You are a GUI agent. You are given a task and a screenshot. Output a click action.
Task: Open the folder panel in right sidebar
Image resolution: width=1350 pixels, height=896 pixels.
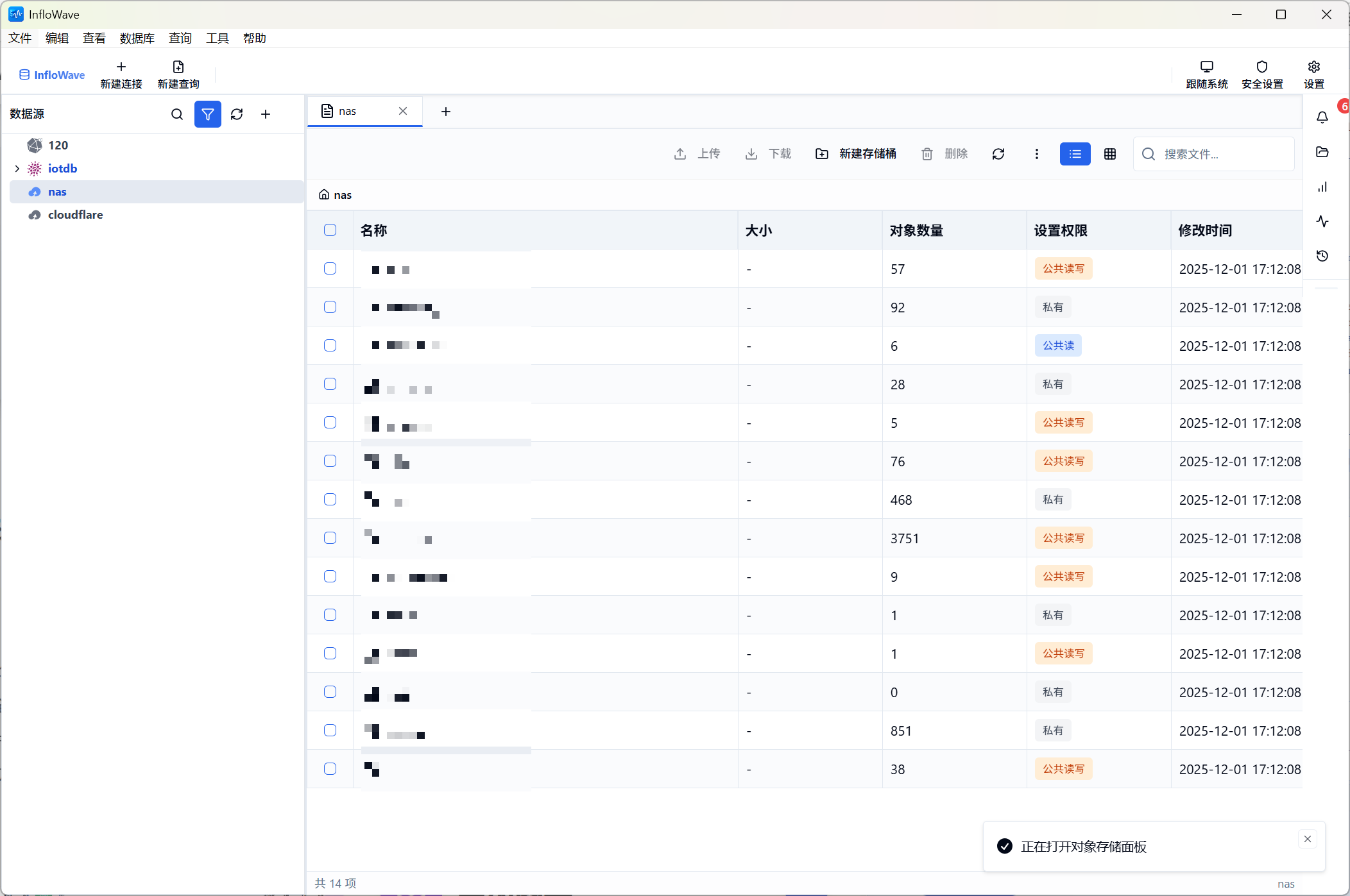(x=1322, y=152)
